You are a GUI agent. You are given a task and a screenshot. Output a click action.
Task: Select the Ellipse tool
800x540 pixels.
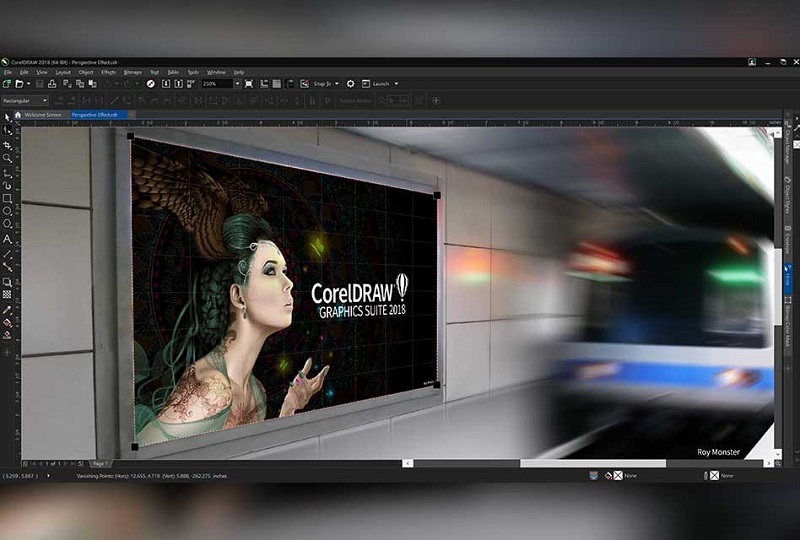coord(7,211)
